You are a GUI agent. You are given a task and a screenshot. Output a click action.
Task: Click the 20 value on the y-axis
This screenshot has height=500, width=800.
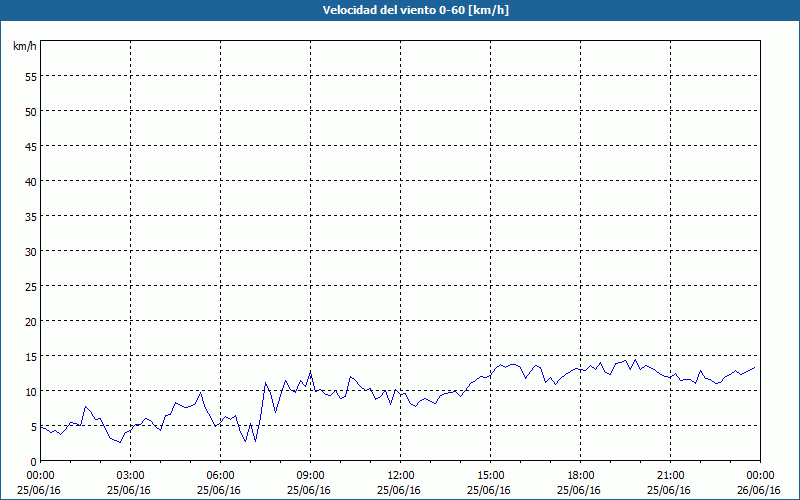(x=30, y=321)
